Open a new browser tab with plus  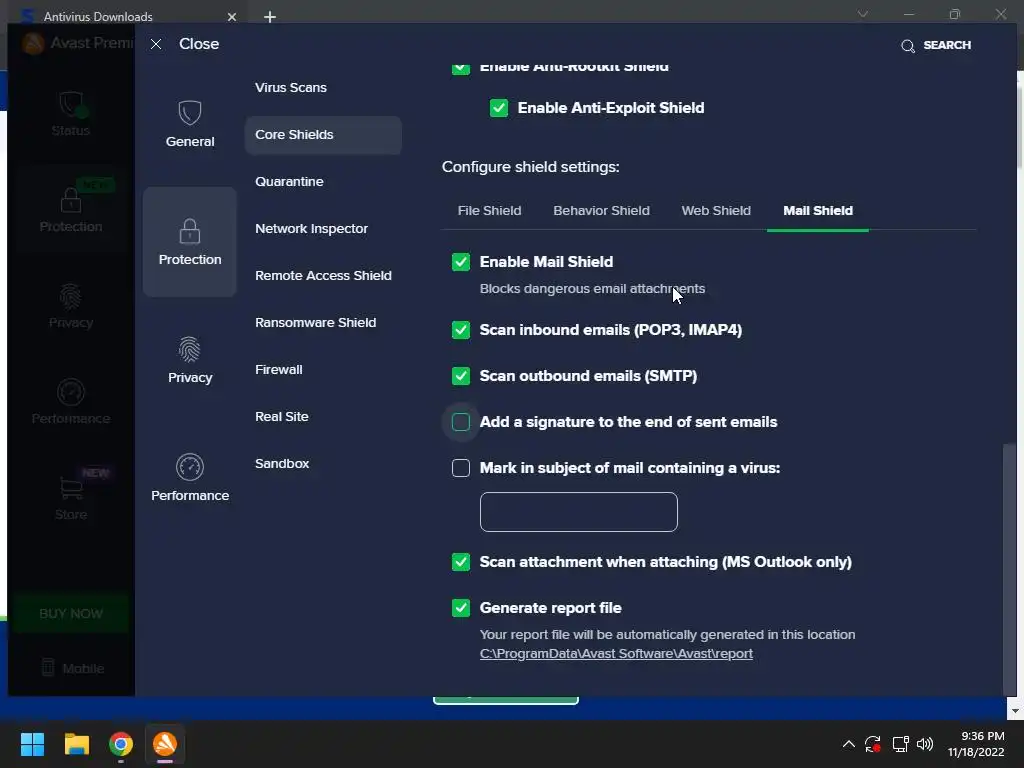(x=270, y=17)
